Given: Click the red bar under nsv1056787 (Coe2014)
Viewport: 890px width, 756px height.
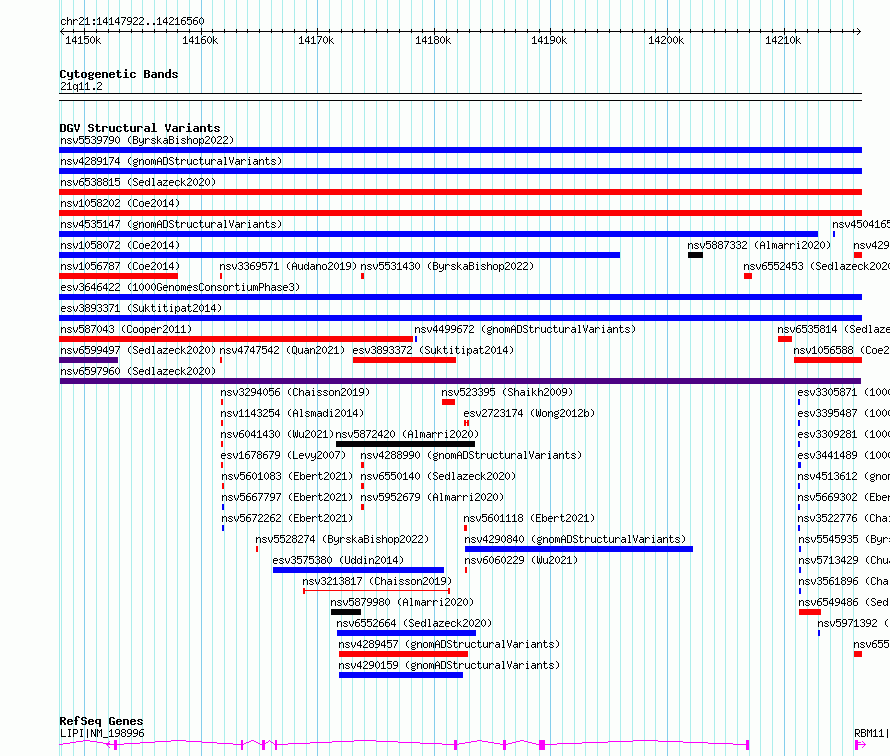Looking at the screenshot, I should 119,276.
